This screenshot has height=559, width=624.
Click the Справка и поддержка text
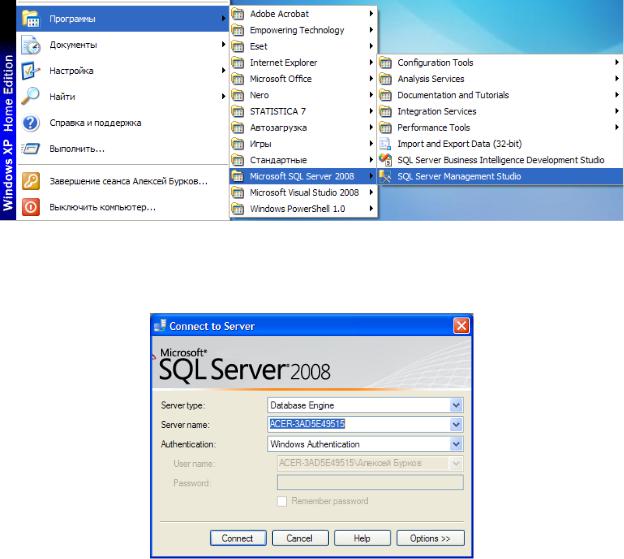click(95, 123)
